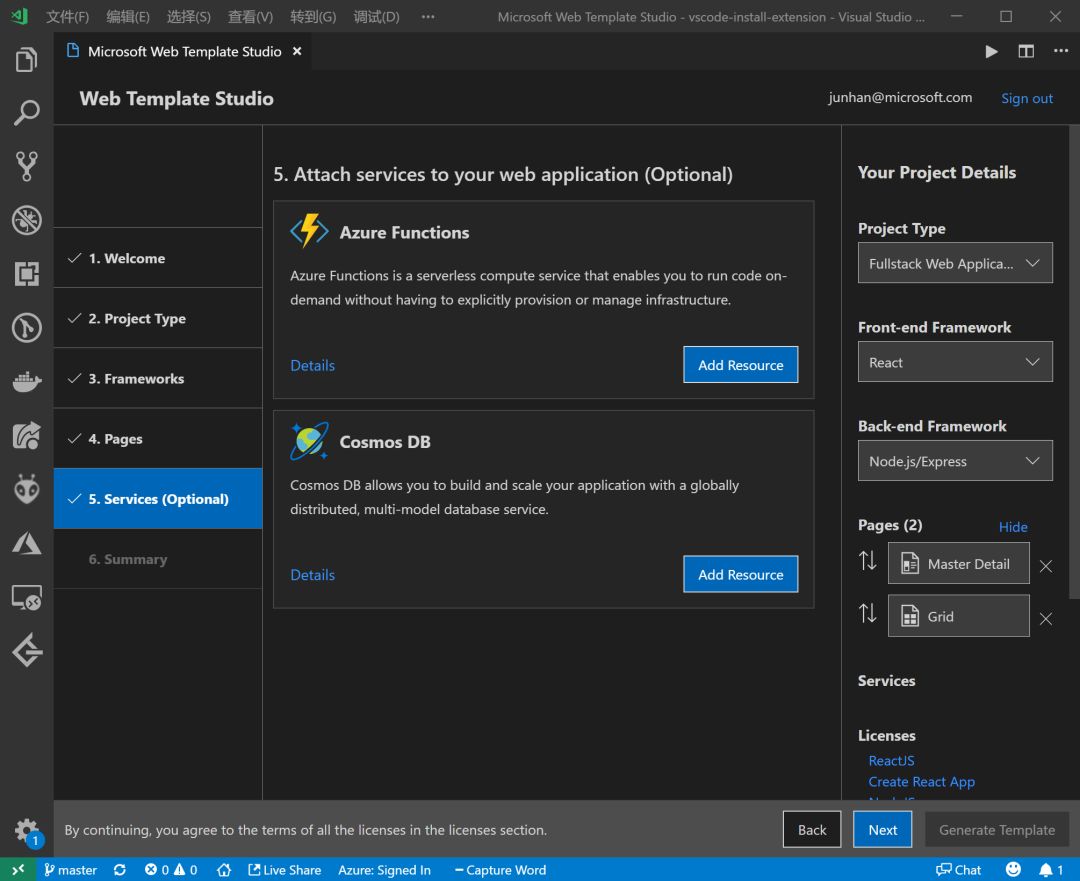This screenshot has height=881, width=1080.
Task: Open the Extensions view in activity bar
Action: click(x=26, y=273)
